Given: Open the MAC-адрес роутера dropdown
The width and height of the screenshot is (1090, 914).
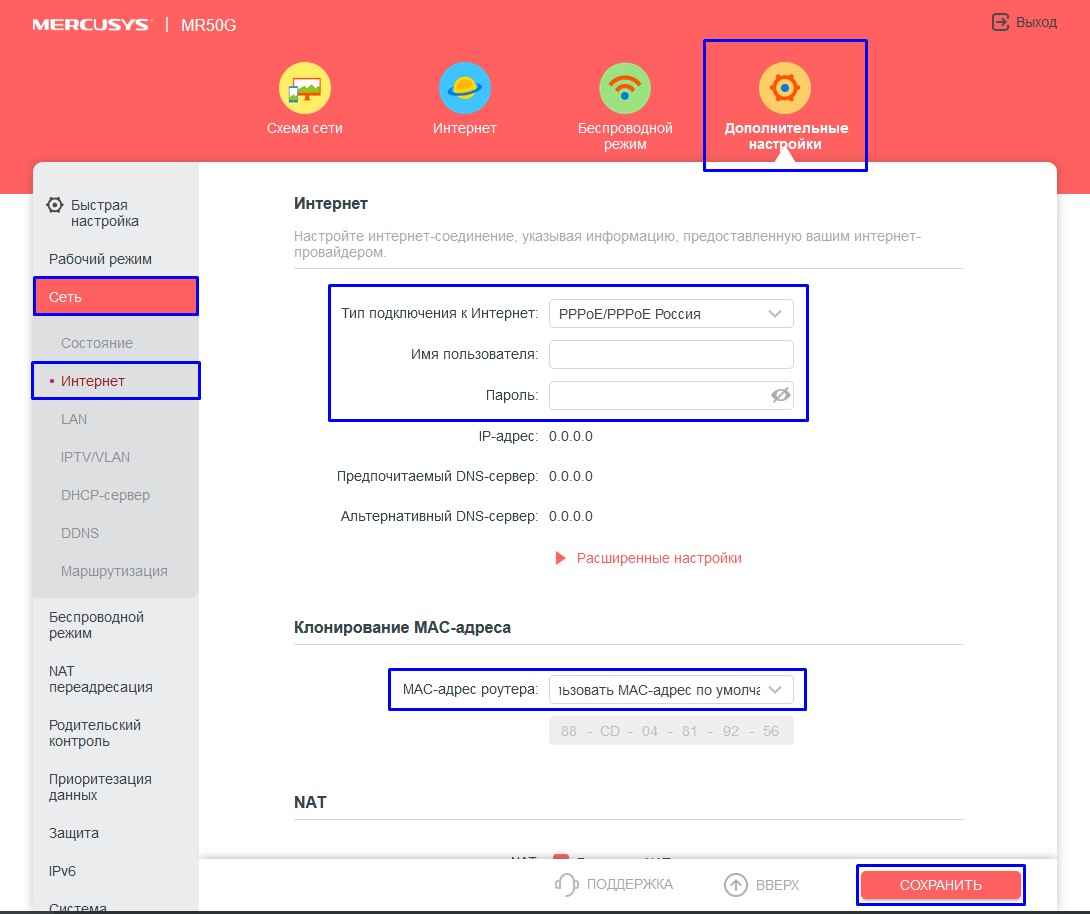Looking at the screenshot, I should pyautogui.click(x=671, y=690).
